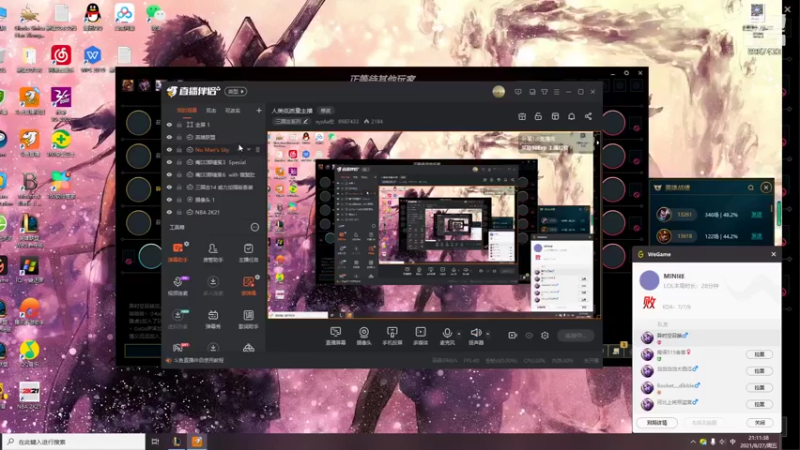Toggle visibility of the 英雄联盟 scene
Screen dimensions: 800x450
pos(169,137)
